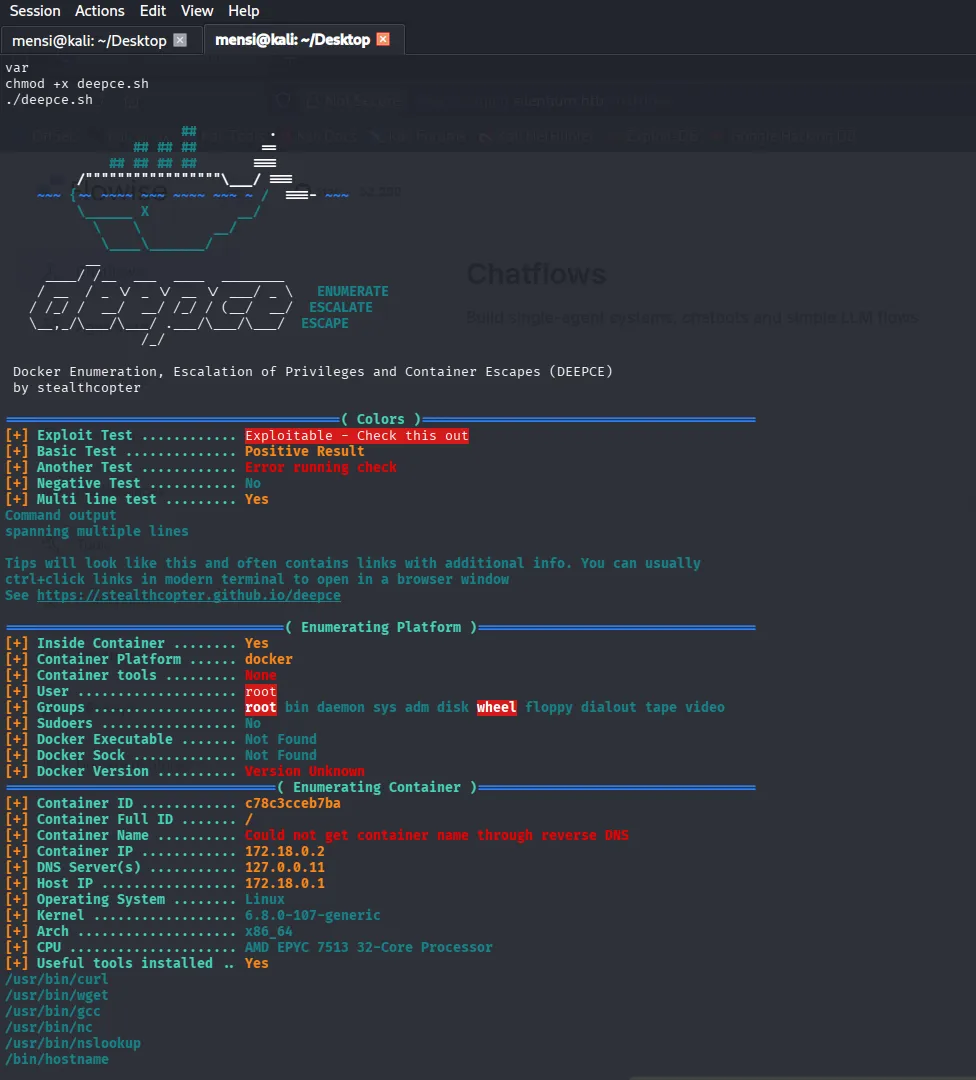The image size is (976, 1080).
Task: Click Host IP '172.18.0.1'
Action: tap(284, 883)
